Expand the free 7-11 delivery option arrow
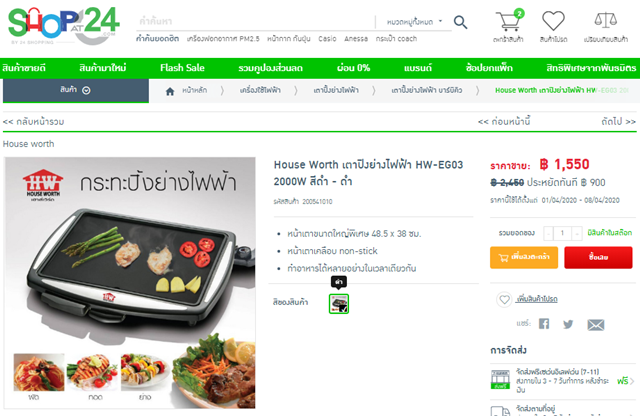This screenshot has width=640, height=416. [631, 381]
